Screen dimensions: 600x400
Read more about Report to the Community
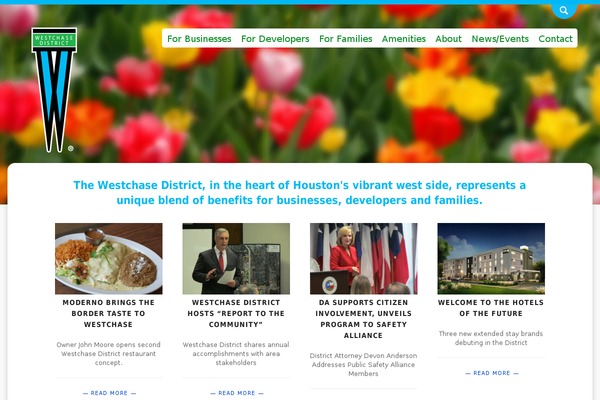coord(237,393)
